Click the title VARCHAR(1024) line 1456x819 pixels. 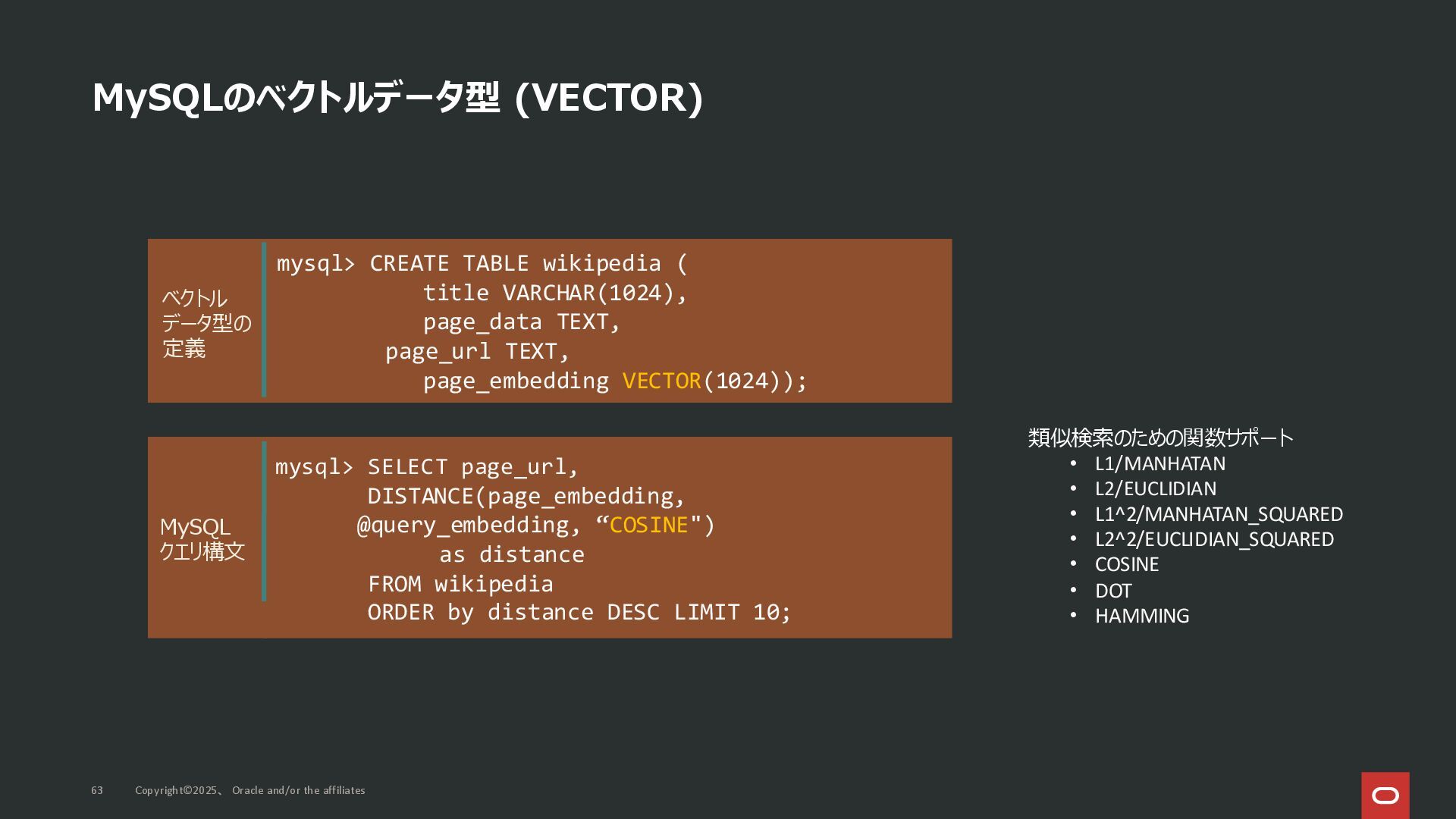click(x=554, y=293)
